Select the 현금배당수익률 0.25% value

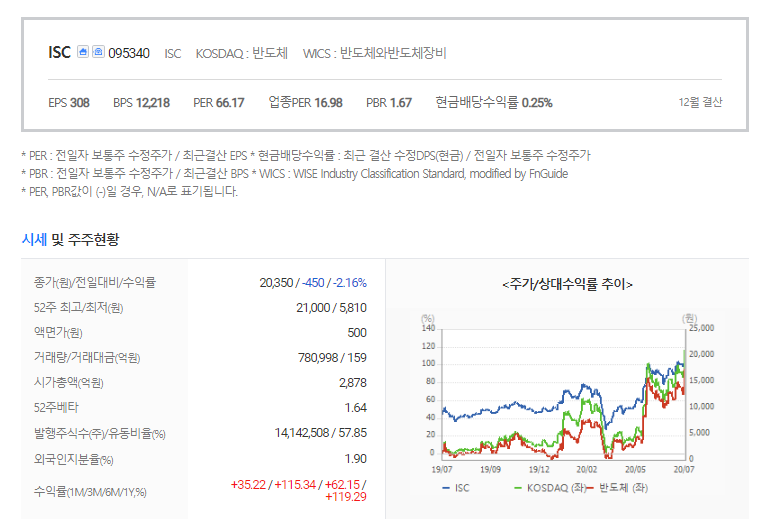coord(494,103)
